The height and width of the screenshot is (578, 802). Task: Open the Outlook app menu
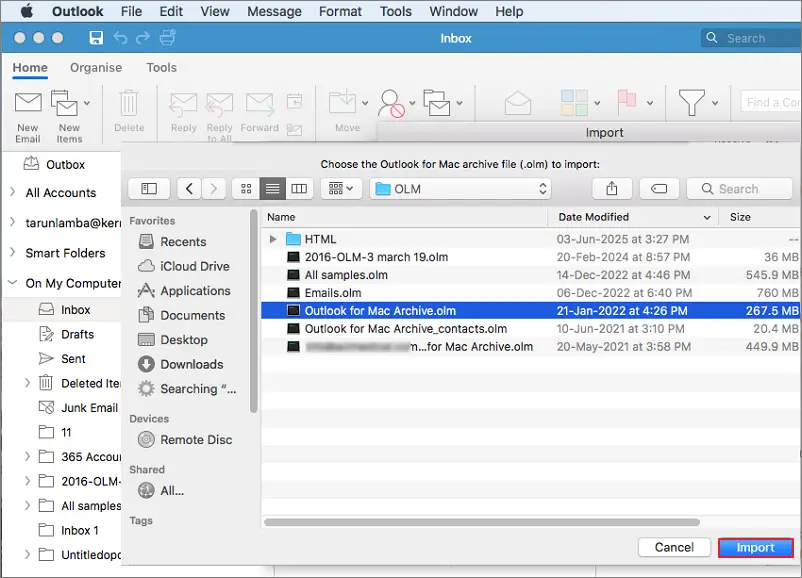point(77,11)
